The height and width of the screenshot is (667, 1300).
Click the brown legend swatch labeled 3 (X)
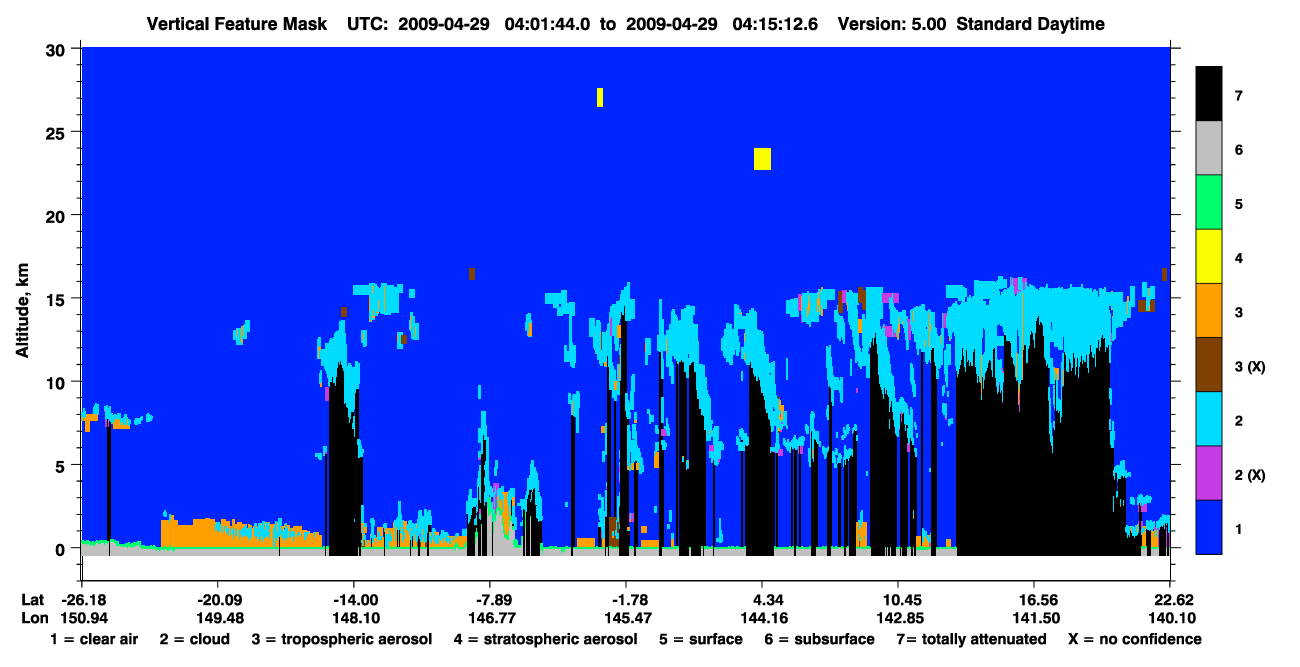tap(1209, 365)
